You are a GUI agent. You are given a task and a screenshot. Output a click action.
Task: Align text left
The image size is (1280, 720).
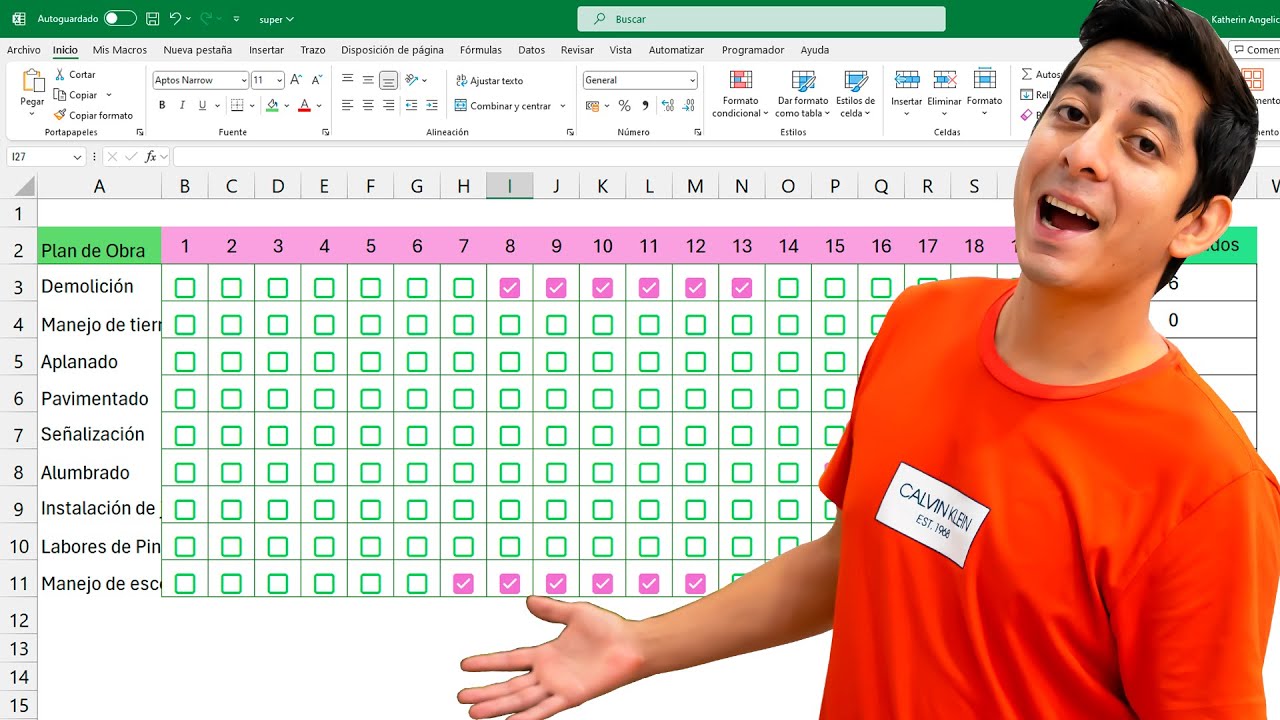348,105
